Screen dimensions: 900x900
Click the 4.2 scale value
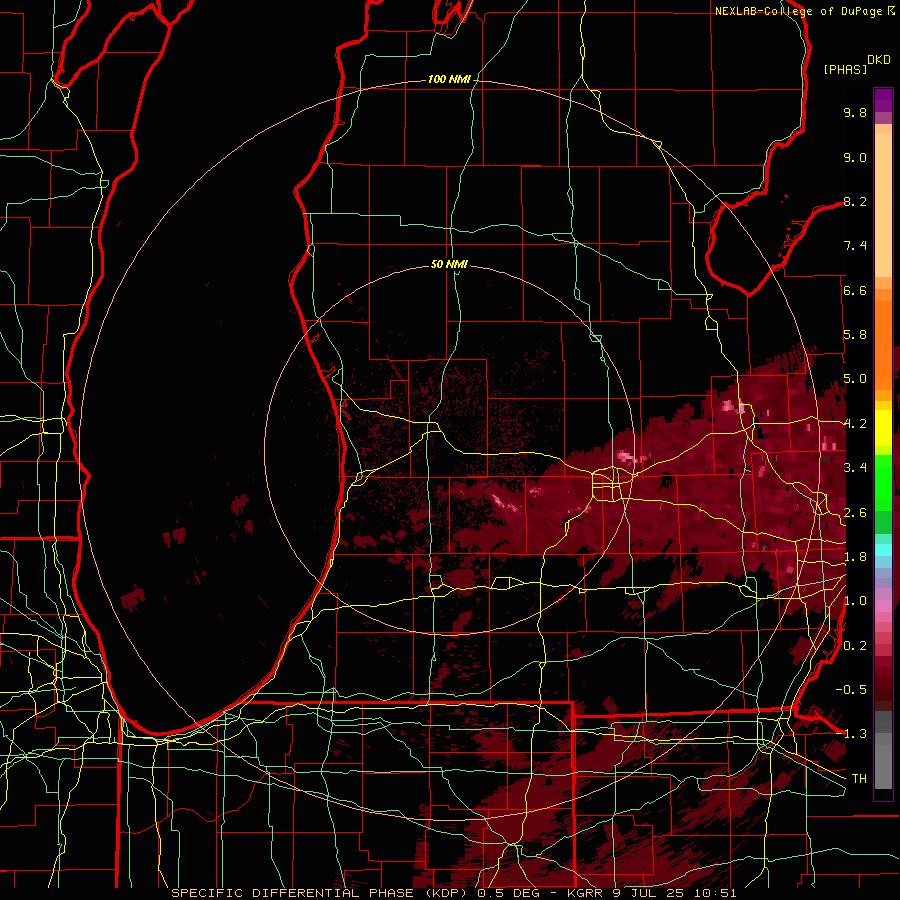click(855, 424)
